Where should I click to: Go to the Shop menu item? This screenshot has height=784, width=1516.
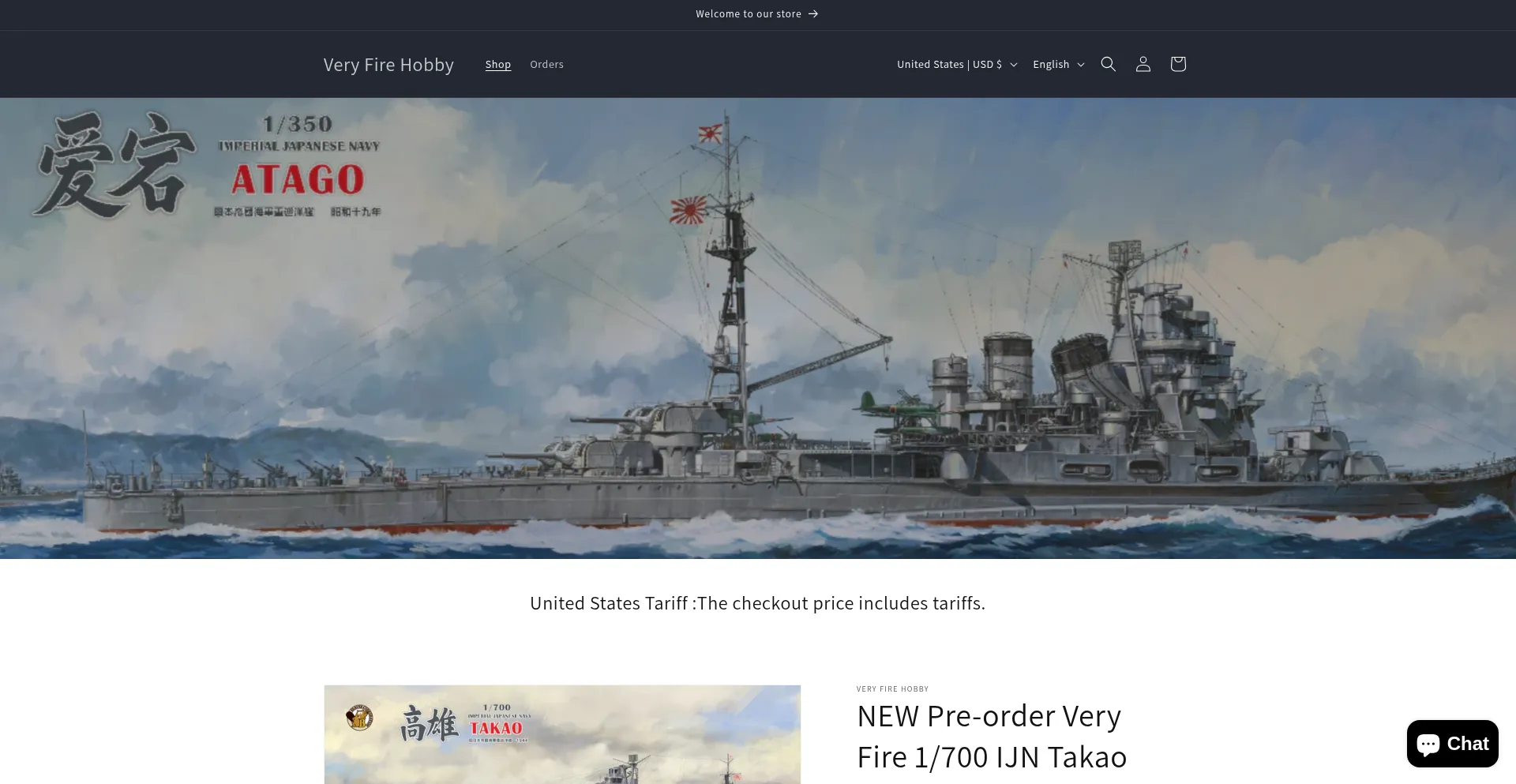(x=498, y=64)
